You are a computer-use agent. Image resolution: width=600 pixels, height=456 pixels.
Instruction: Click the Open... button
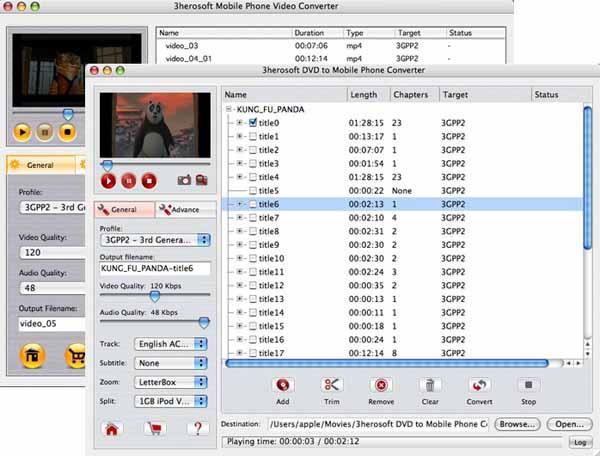point(569,424)
